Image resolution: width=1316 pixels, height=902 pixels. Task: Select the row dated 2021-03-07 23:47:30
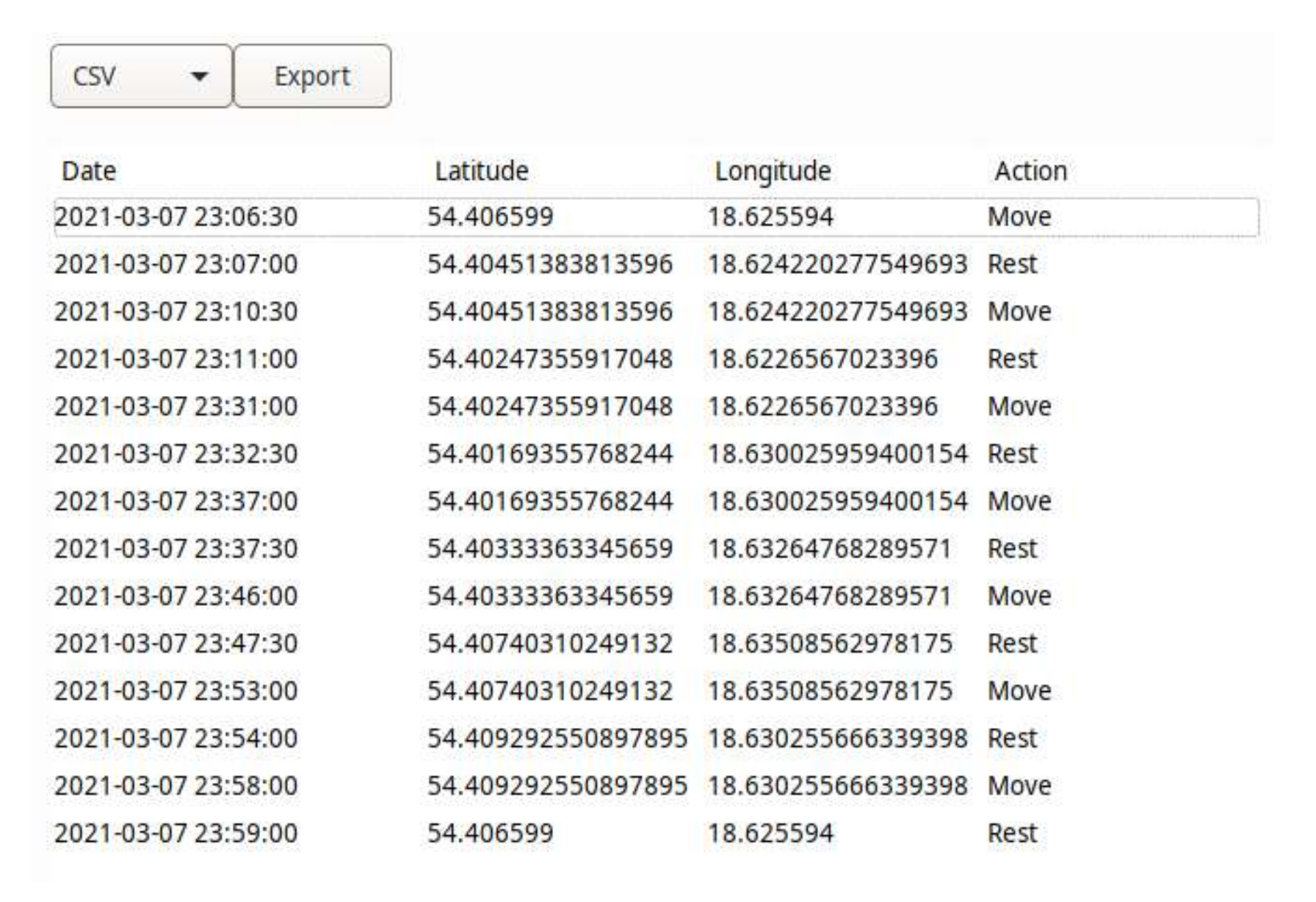(x=176, y=644)
